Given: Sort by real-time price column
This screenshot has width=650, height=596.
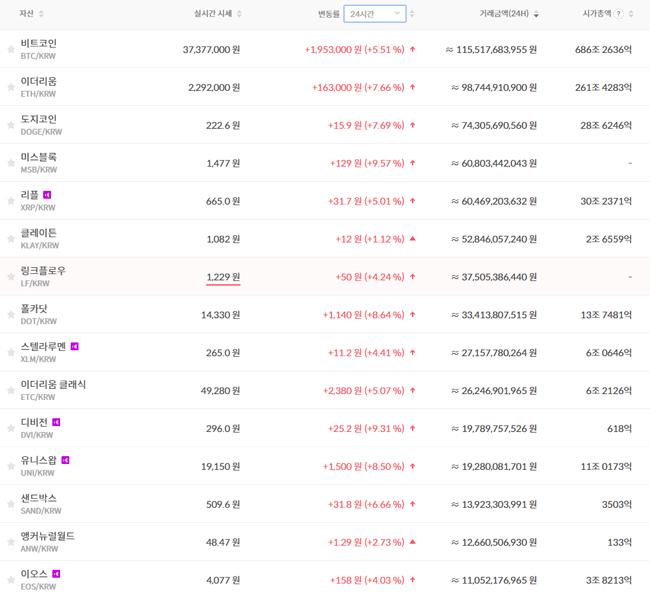Looking at the screenshot, I should [x=216, y=14].
